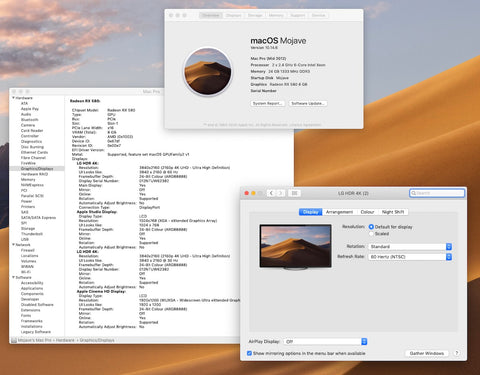Open help with the question mark button
The height and width of the screenshot is (375, 480).
point(457,353)
